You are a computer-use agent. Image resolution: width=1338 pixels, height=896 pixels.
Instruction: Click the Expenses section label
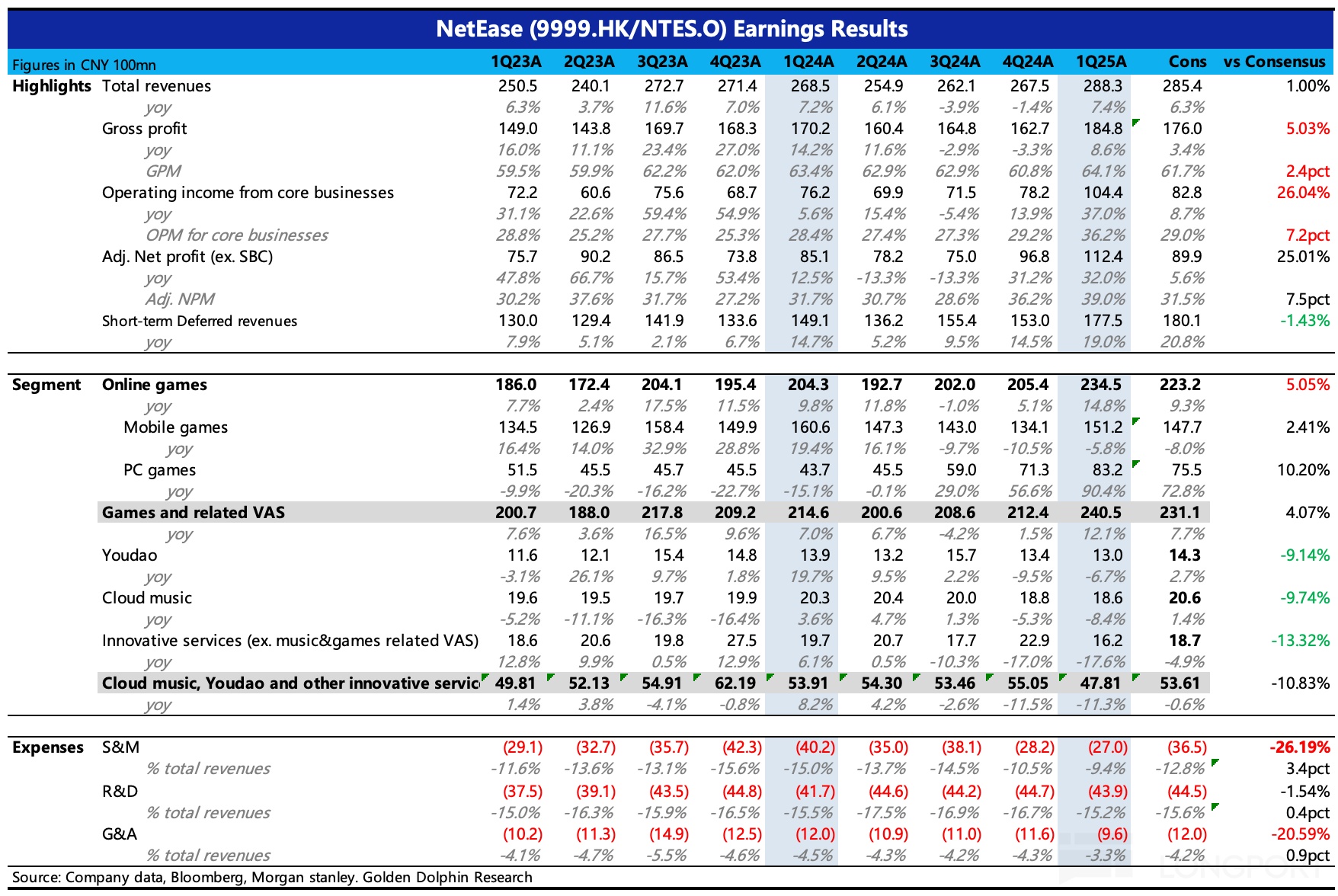[48, 747]
